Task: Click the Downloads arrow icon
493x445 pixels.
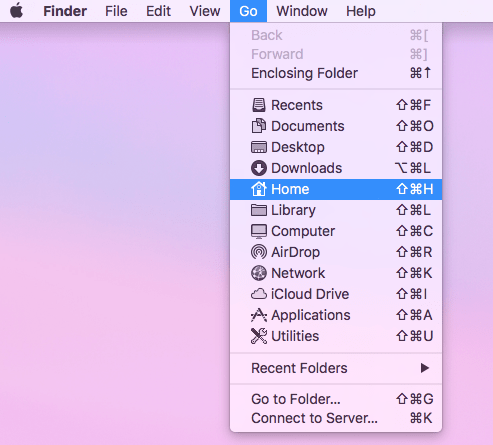Action: 259,168
